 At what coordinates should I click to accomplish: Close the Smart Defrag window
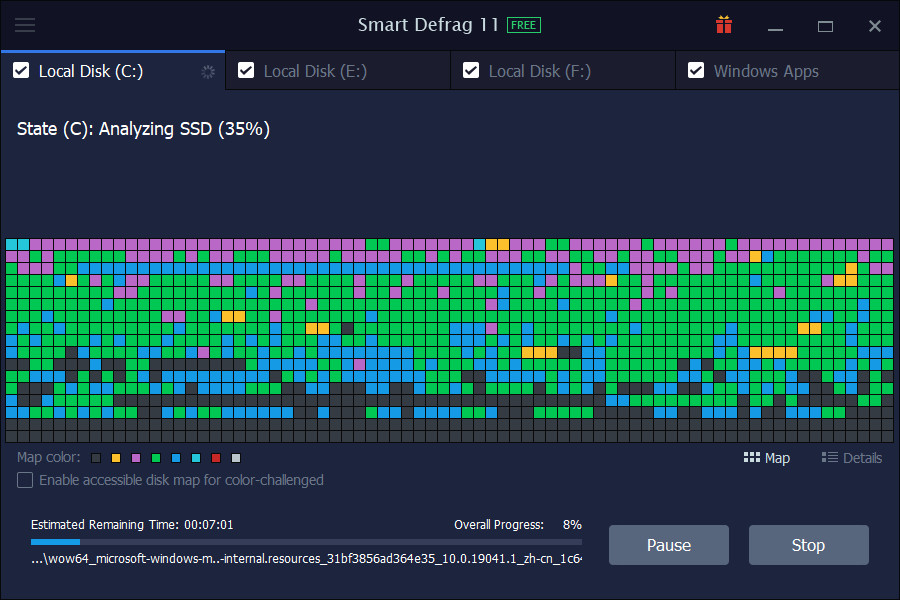875,26
